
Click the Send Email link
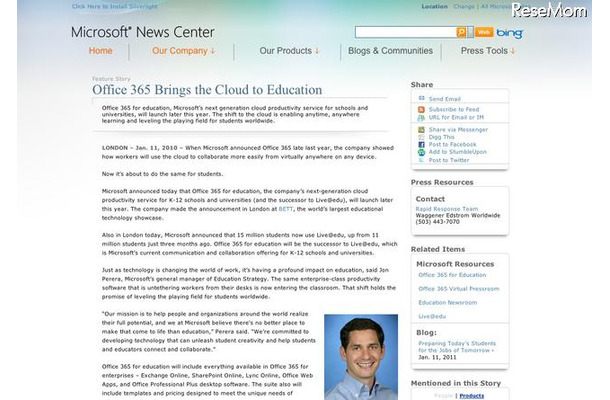tap(445, 99)
